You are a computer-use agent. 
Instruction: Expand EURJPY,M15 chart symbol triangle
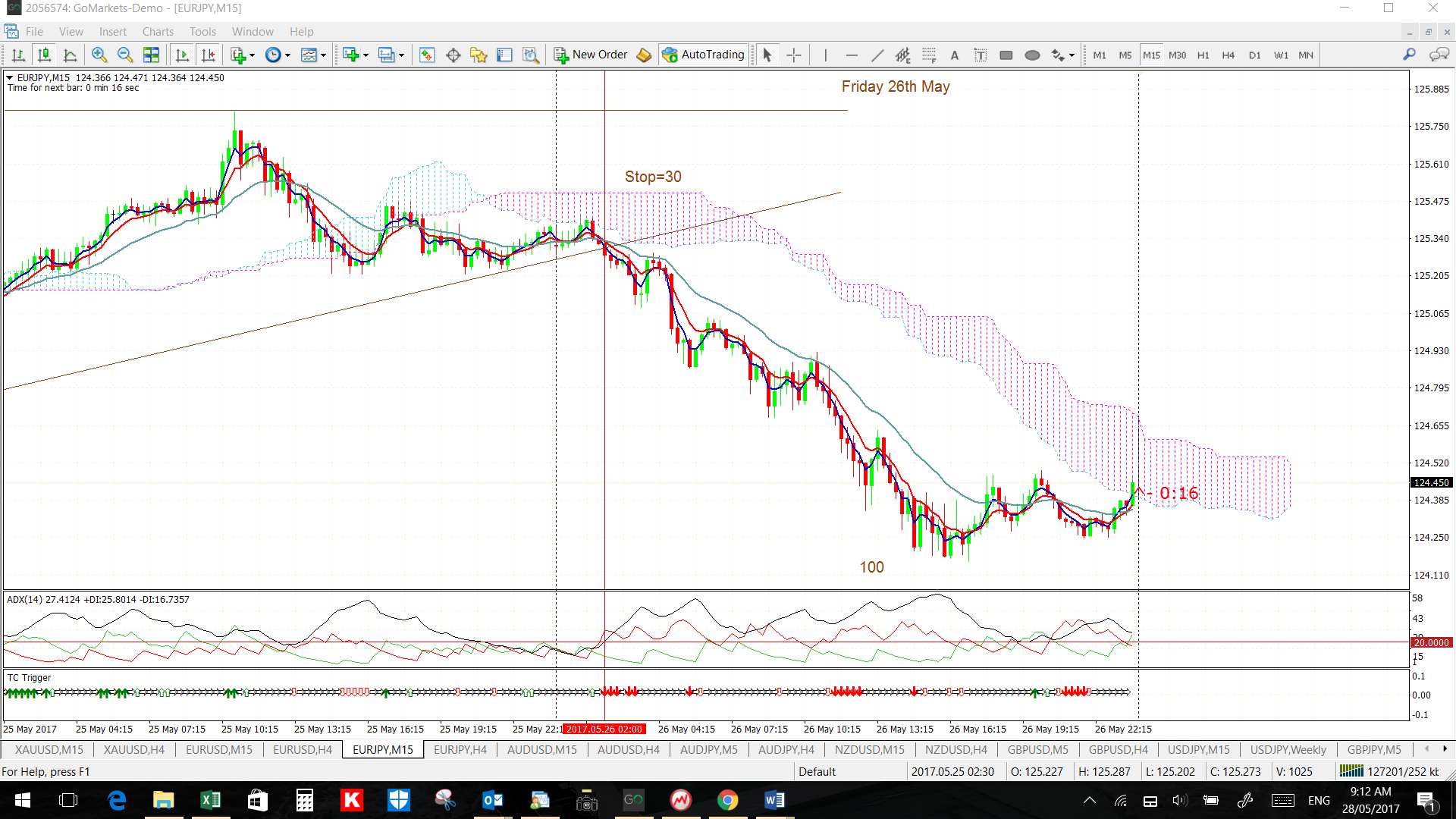click(x=10, y=77)
